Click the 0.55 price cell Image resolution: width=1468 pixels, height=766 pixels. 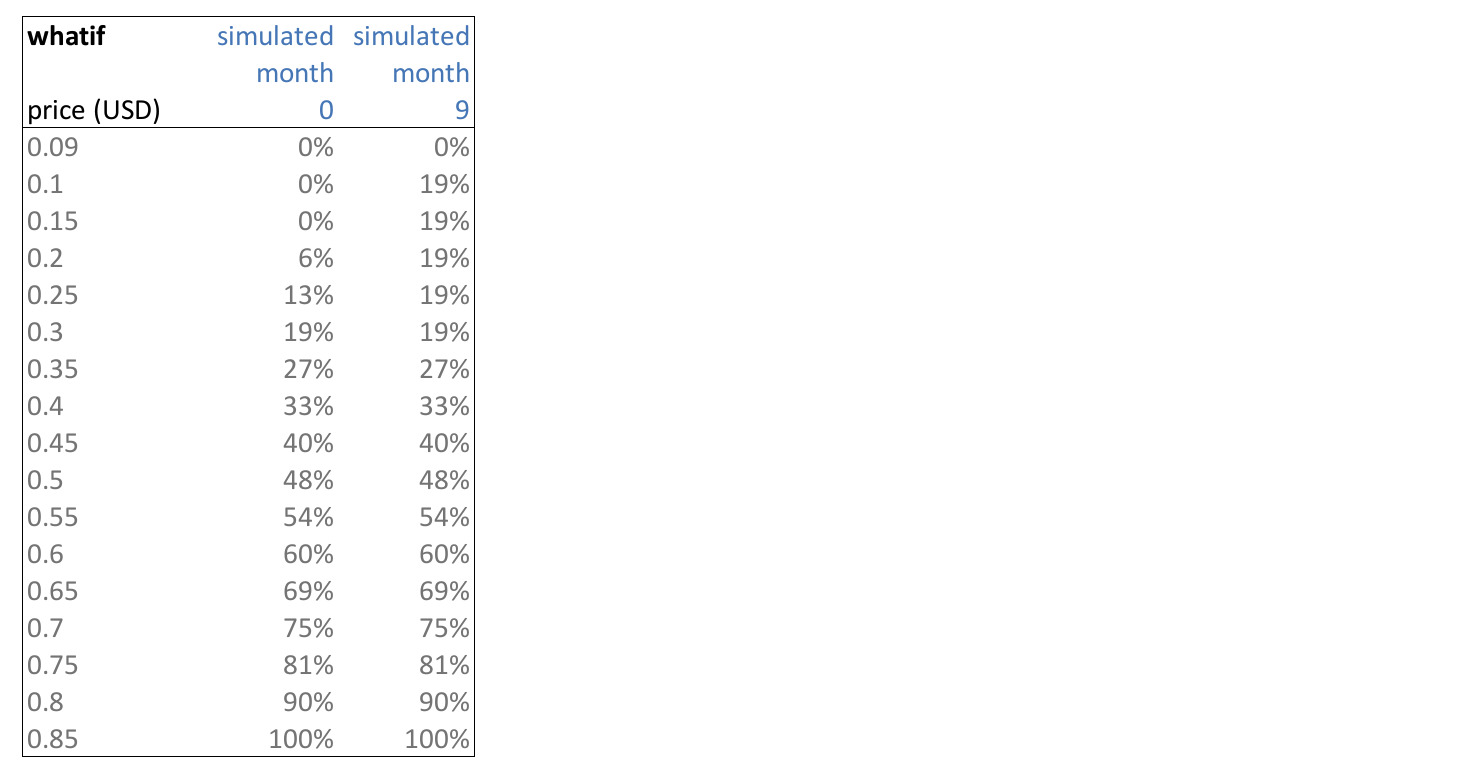coord(53,518)
